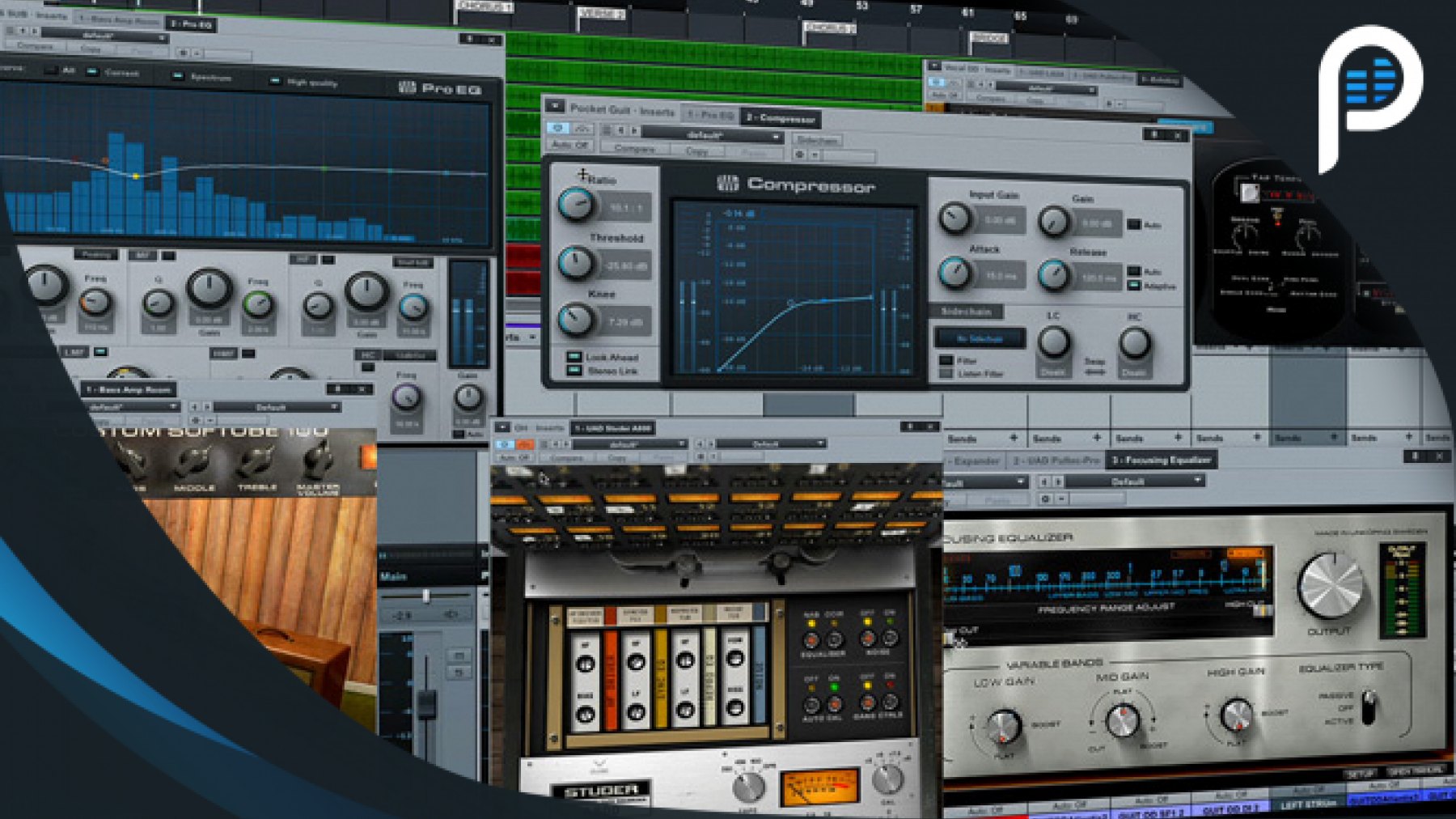
Task: Open the 'No Selection' sidechain source dropdown
Action: pos(980,338)
